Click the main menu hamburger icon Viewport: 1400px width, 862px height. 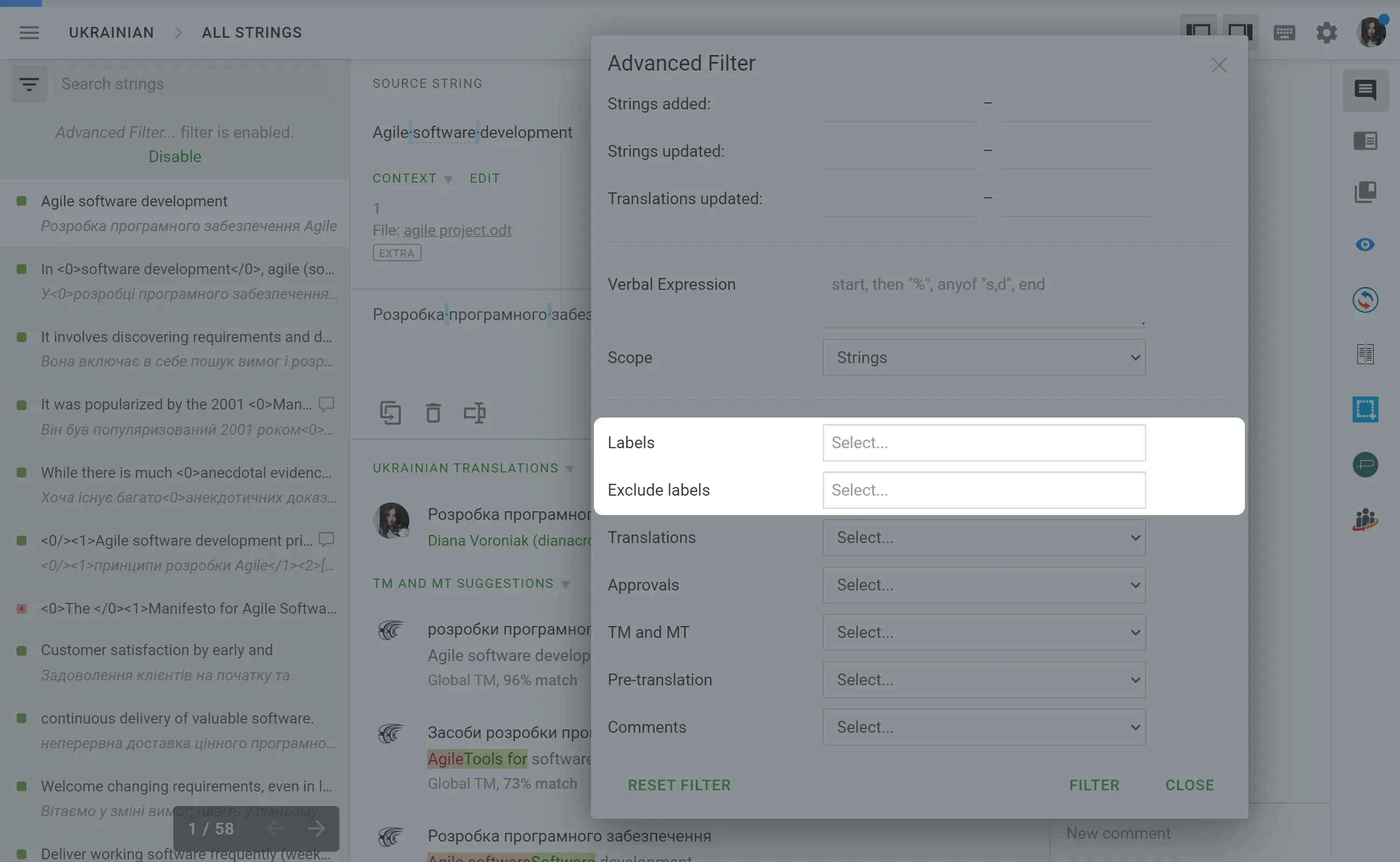point(29,32)
